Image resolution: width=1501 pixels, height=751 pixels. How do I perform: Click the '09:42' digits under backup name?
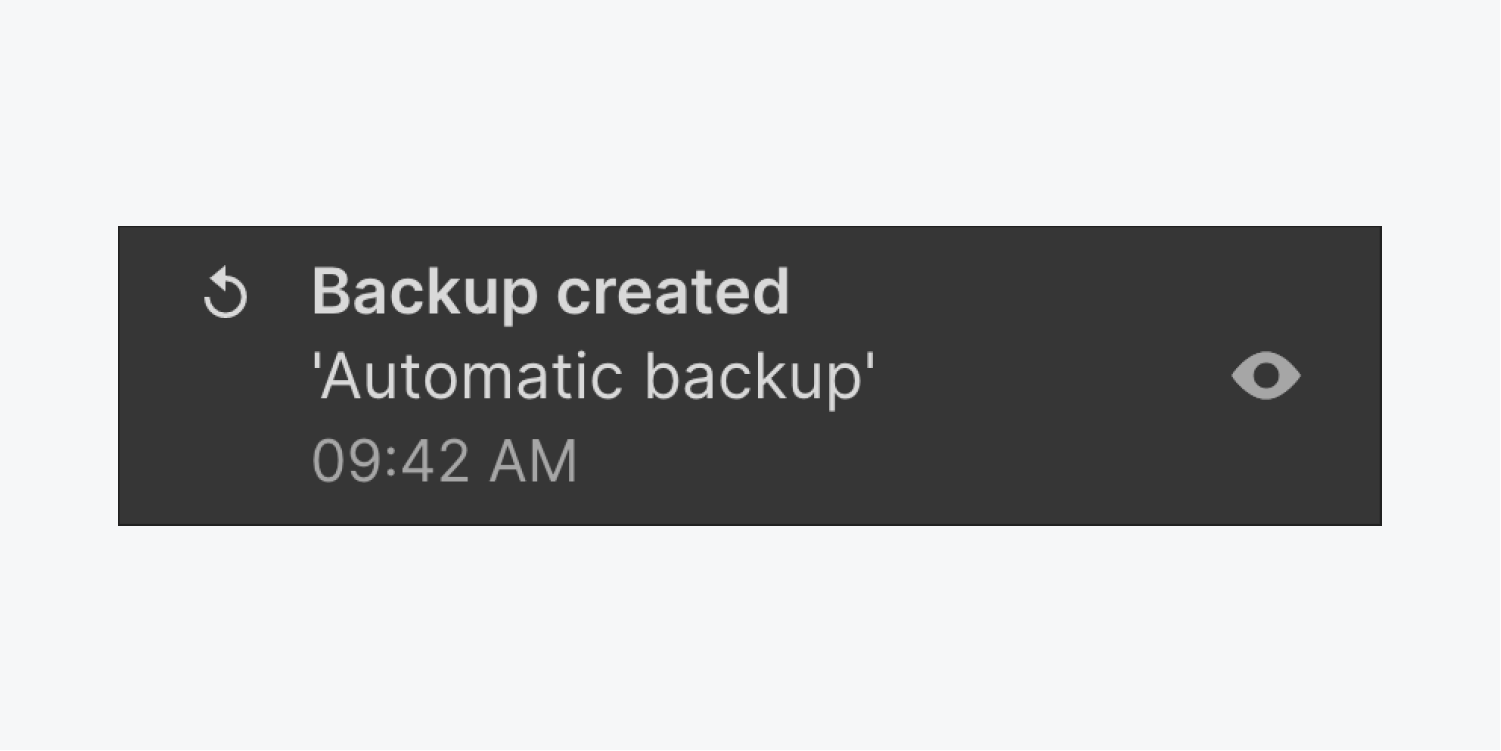[x=391, y=462]
